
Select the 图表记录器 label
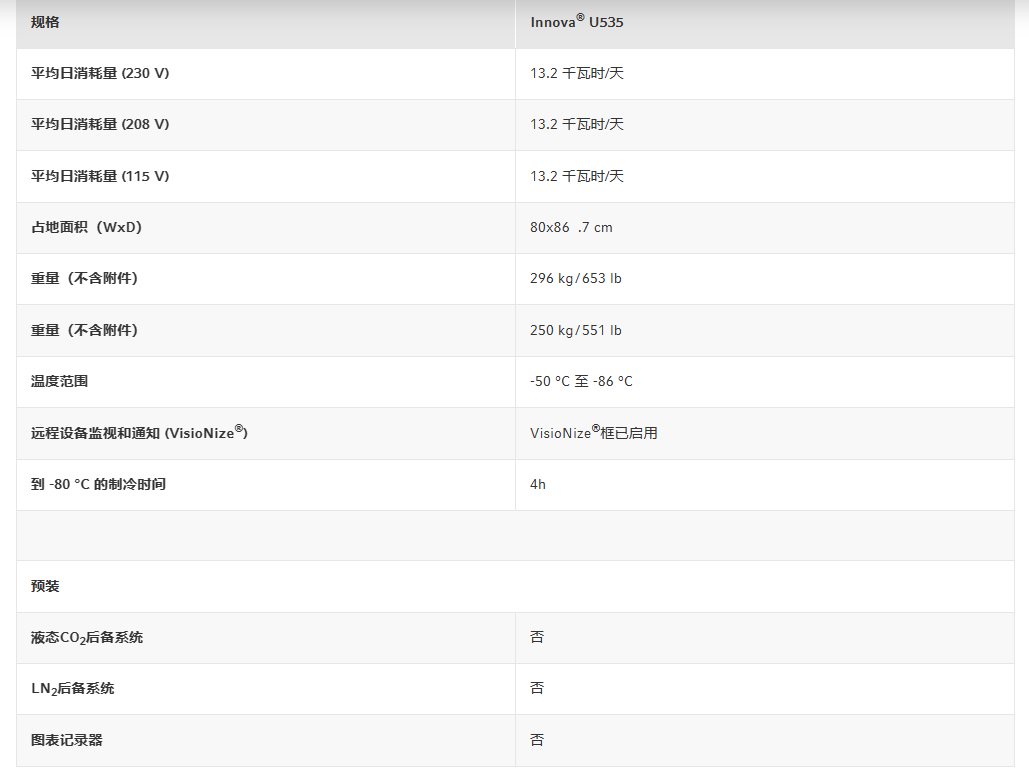tap(67, 741)
